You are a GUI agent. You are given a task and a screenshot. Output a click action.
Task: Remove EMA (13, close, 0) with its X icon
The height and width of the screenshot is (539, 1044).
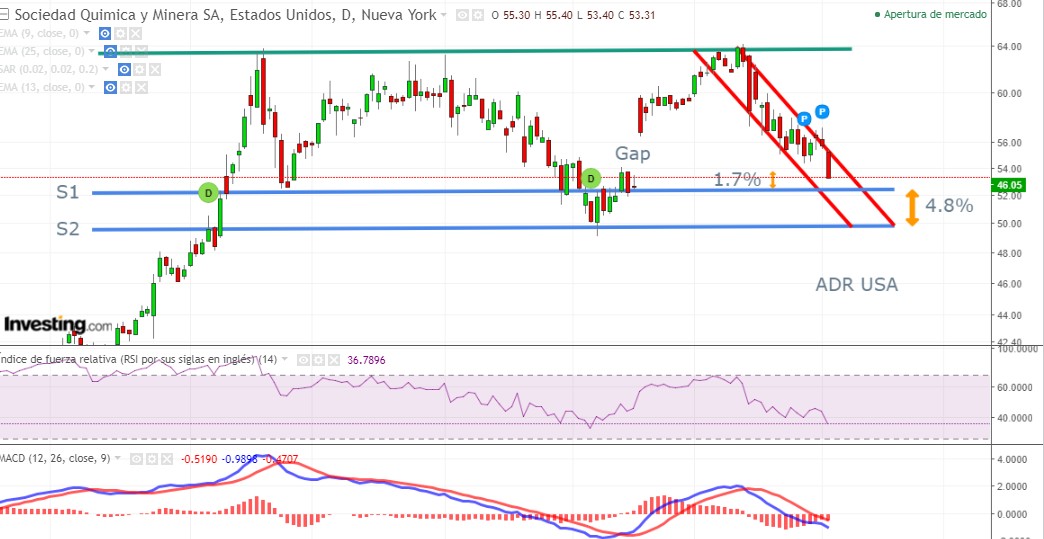[142, 87]
